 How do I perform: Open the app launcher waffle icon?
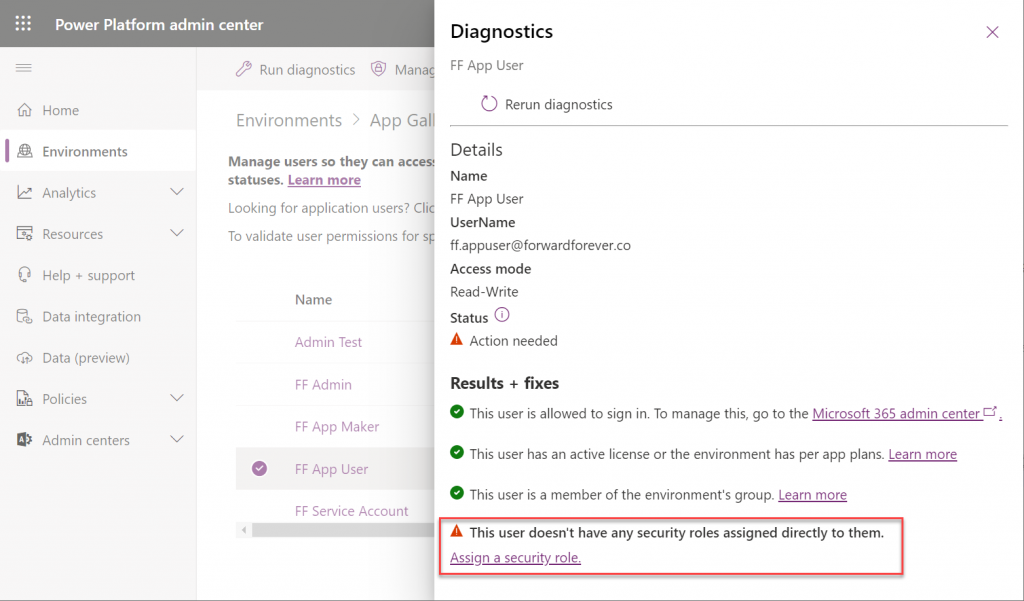(x=24, y=24)
